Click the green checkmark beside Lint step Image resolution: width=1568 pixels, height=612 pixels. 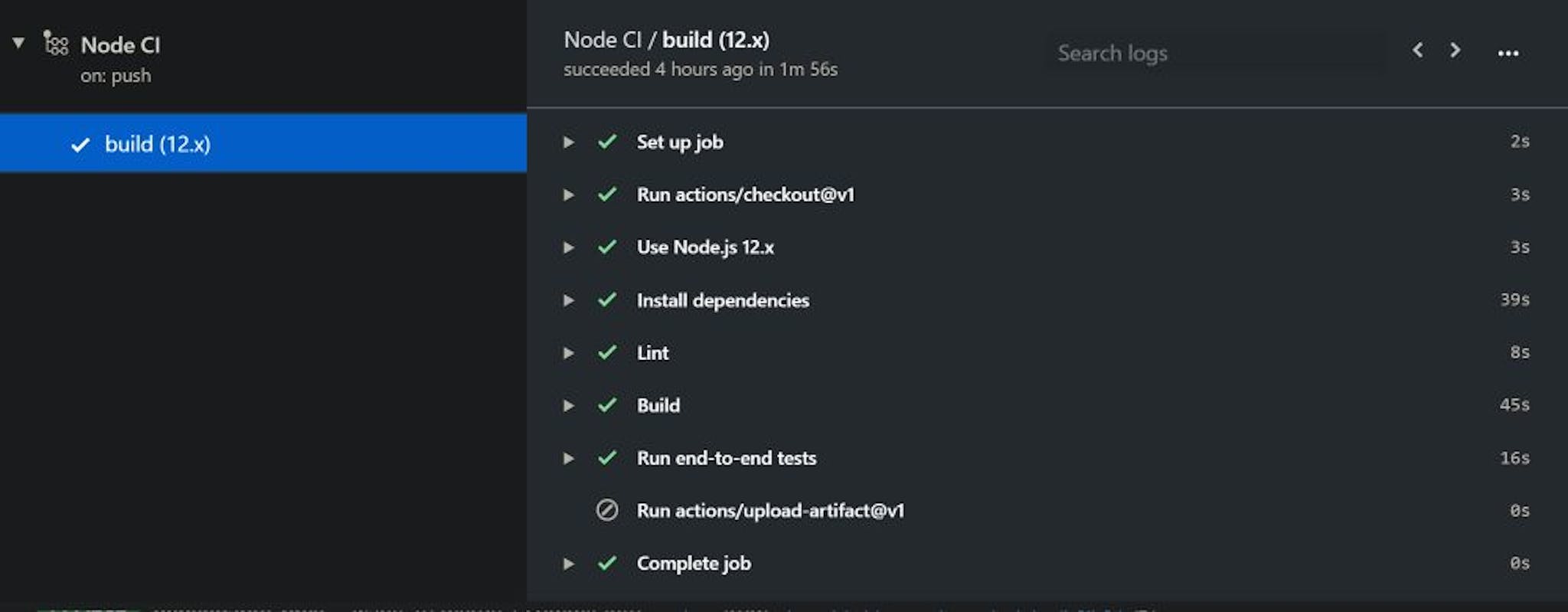[x=607, y=352]
